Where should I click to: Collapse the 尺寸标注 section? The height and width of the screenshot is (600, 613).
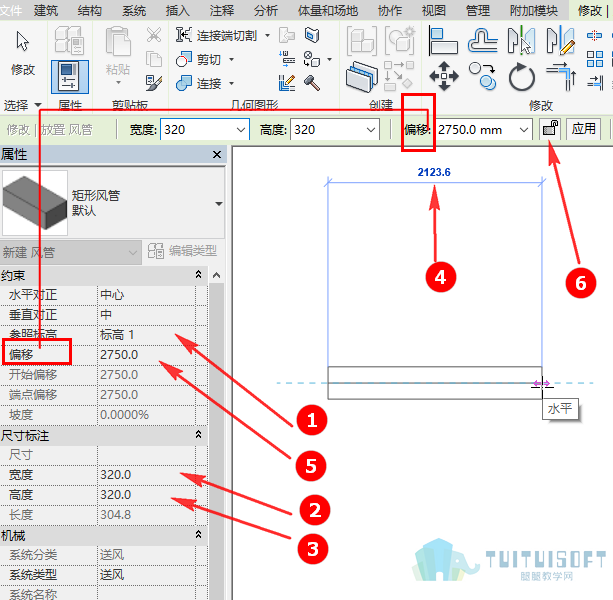[199, 435]
